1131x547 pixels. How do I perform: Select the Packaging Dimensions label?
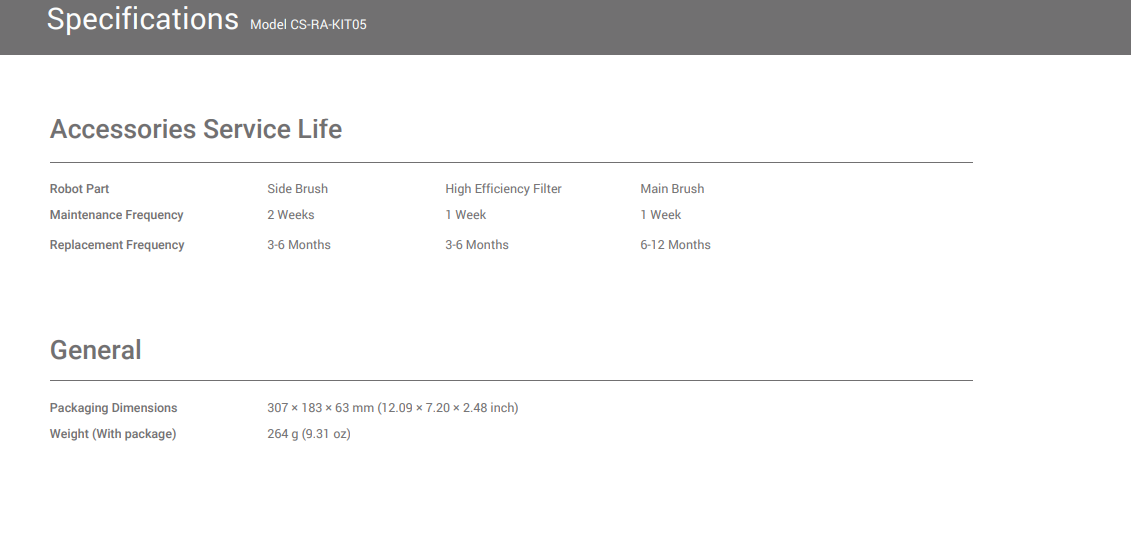tap(113, 408)
